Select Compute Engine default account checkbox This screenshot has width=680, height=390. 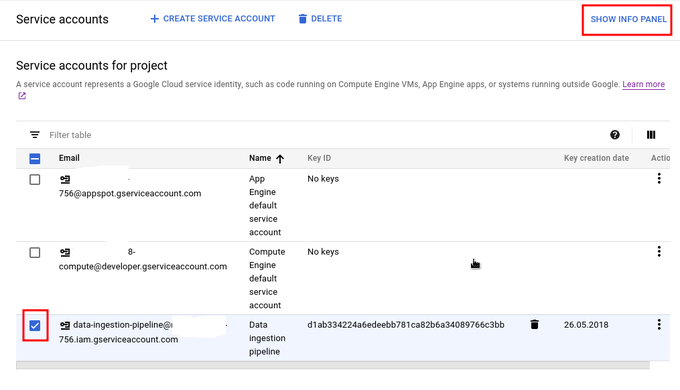35,252
